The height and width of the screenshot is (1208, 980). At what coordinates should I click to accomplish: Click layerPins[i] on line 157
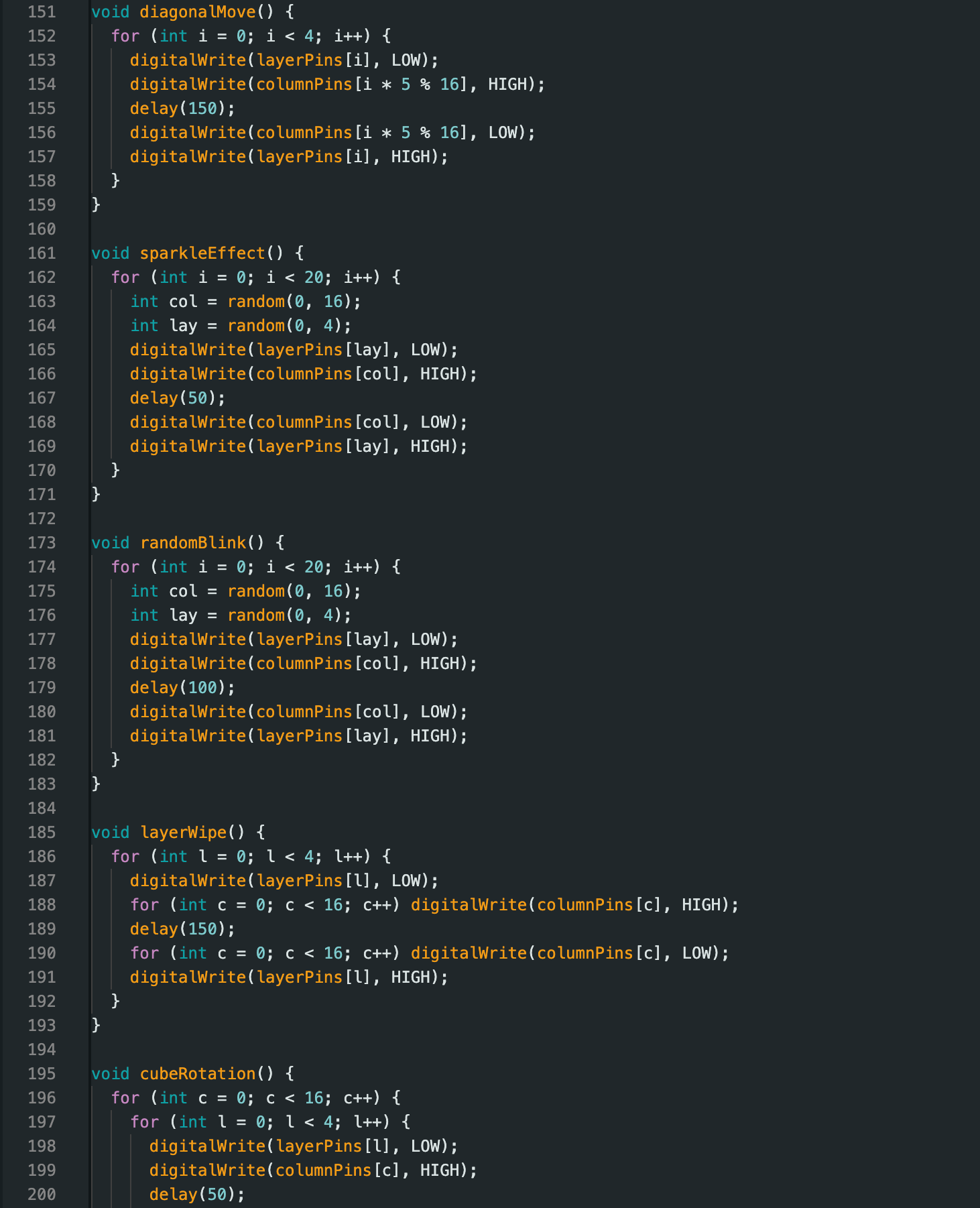[314, 157]
